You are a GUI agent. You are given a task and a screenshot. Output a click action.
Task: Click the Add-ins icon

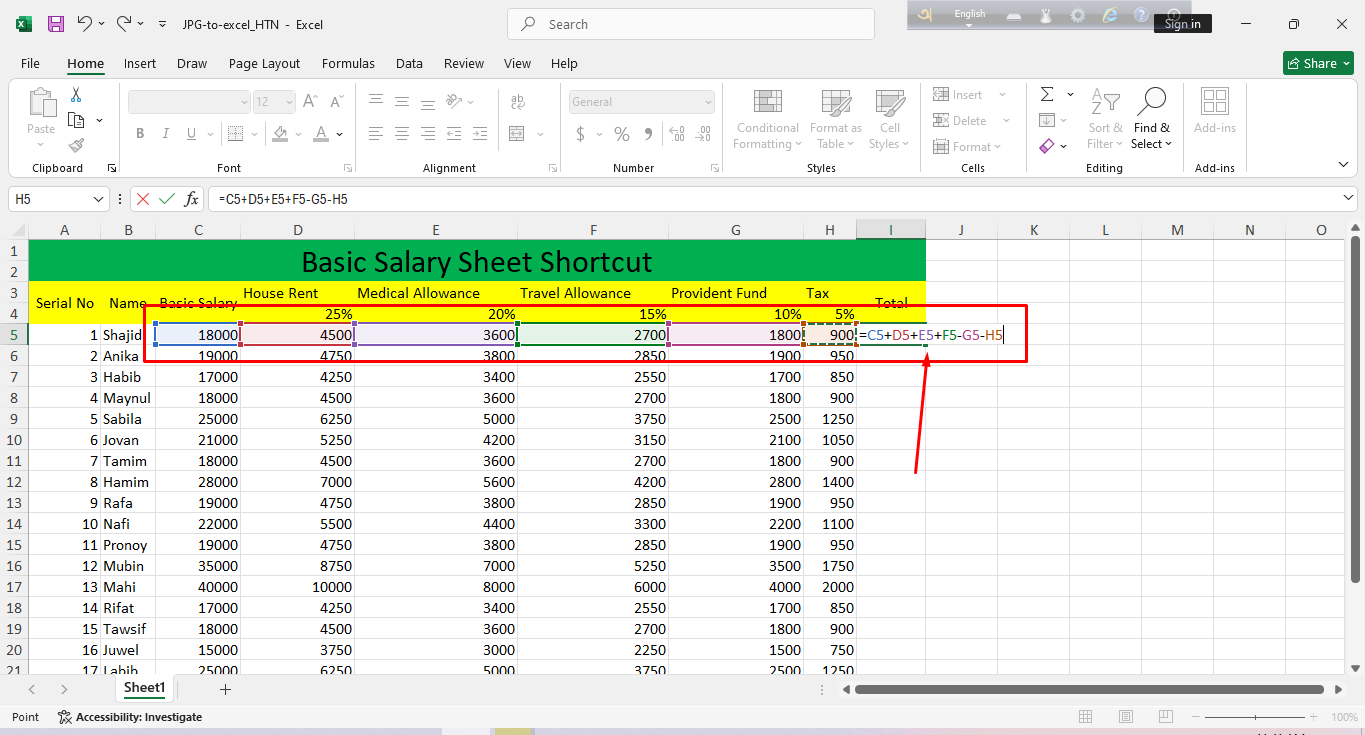[1214, 110]
